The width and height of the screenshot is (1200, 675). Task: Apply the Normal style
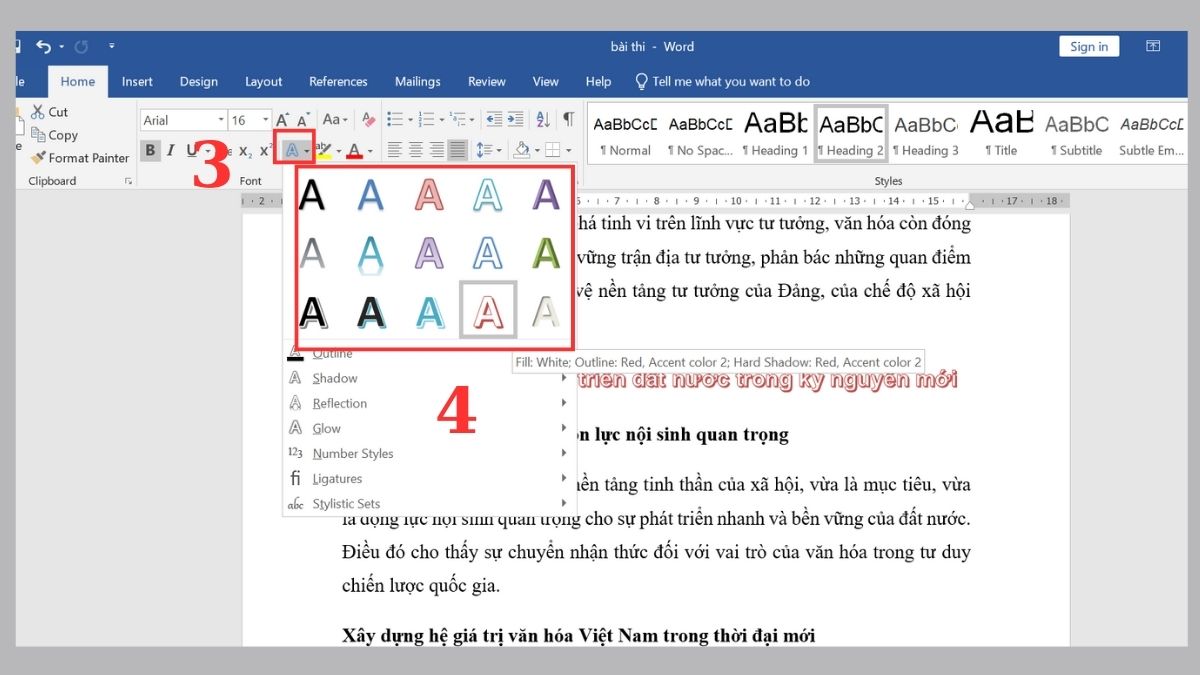tap(625, 134)
